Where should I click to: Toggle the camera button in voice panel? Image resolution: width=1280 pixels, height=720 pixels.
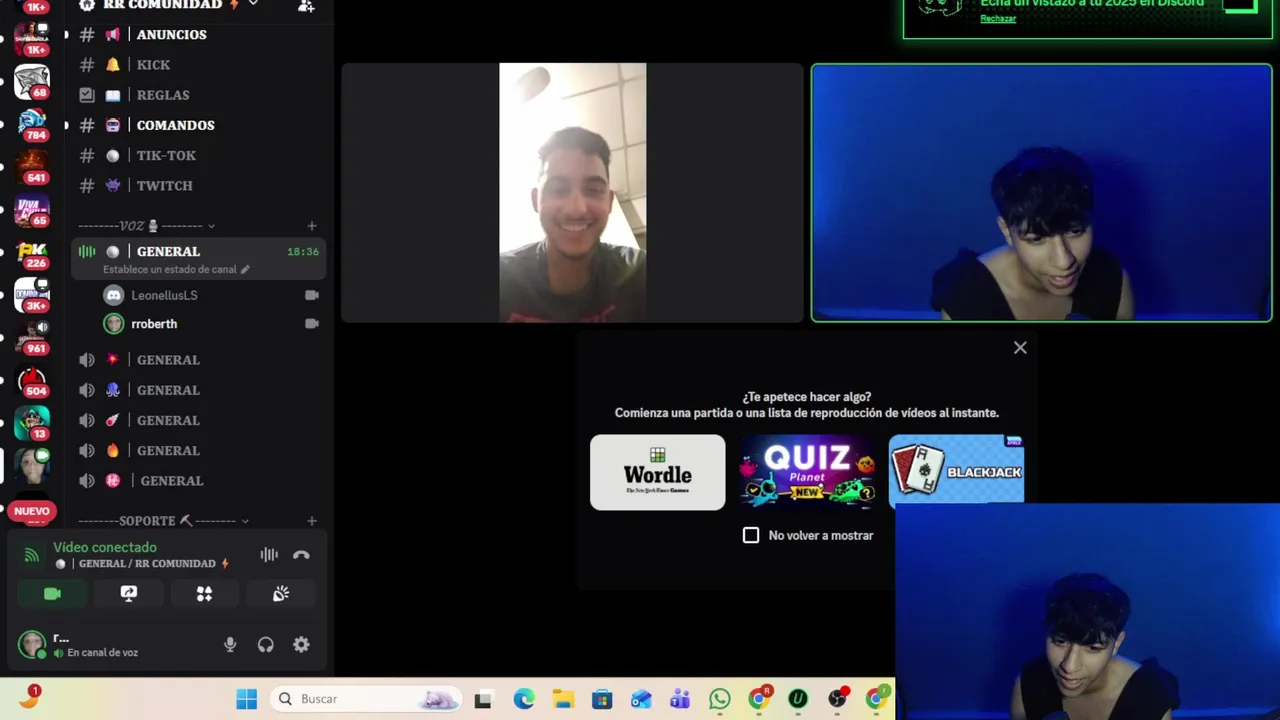[x=52, y=594]
